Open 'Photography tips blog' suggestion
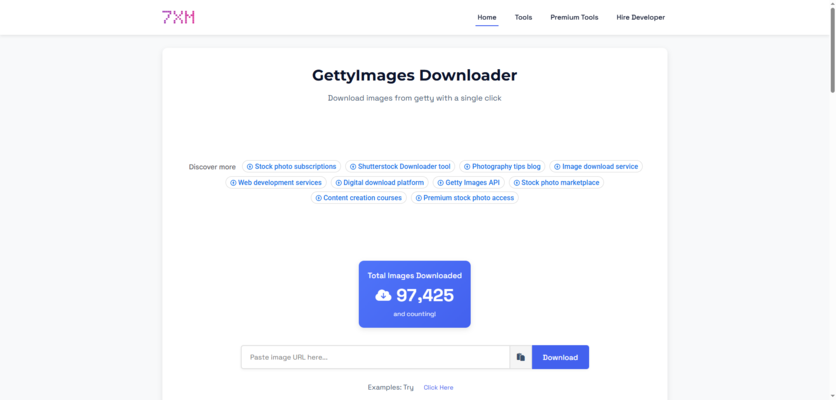The image size is (836, 400). point(502,166)
